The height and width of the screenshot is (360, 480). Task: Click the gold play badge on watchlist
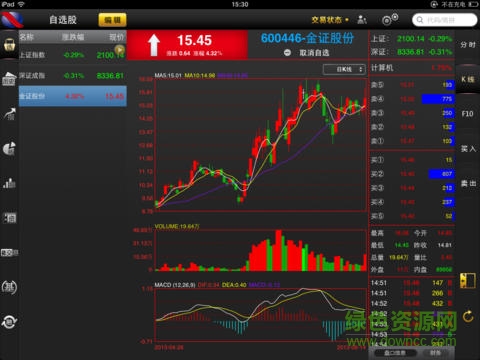(x=120, y=50)
